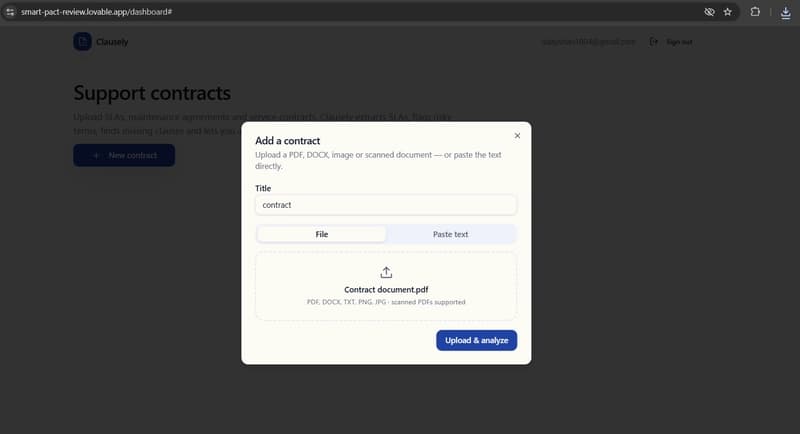Click the Clausely brand name
The image size is (800, 434).
(x=112, y=42)
